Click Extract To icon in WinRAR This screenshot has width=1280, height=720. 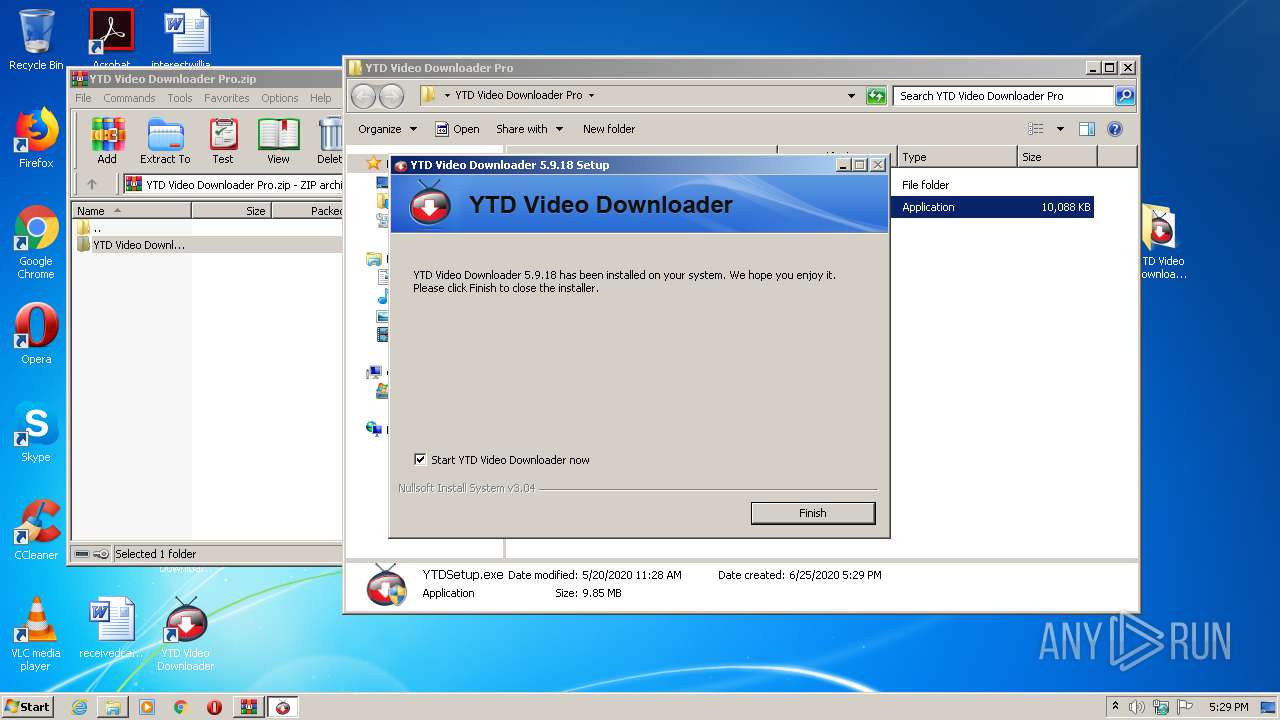165,141
